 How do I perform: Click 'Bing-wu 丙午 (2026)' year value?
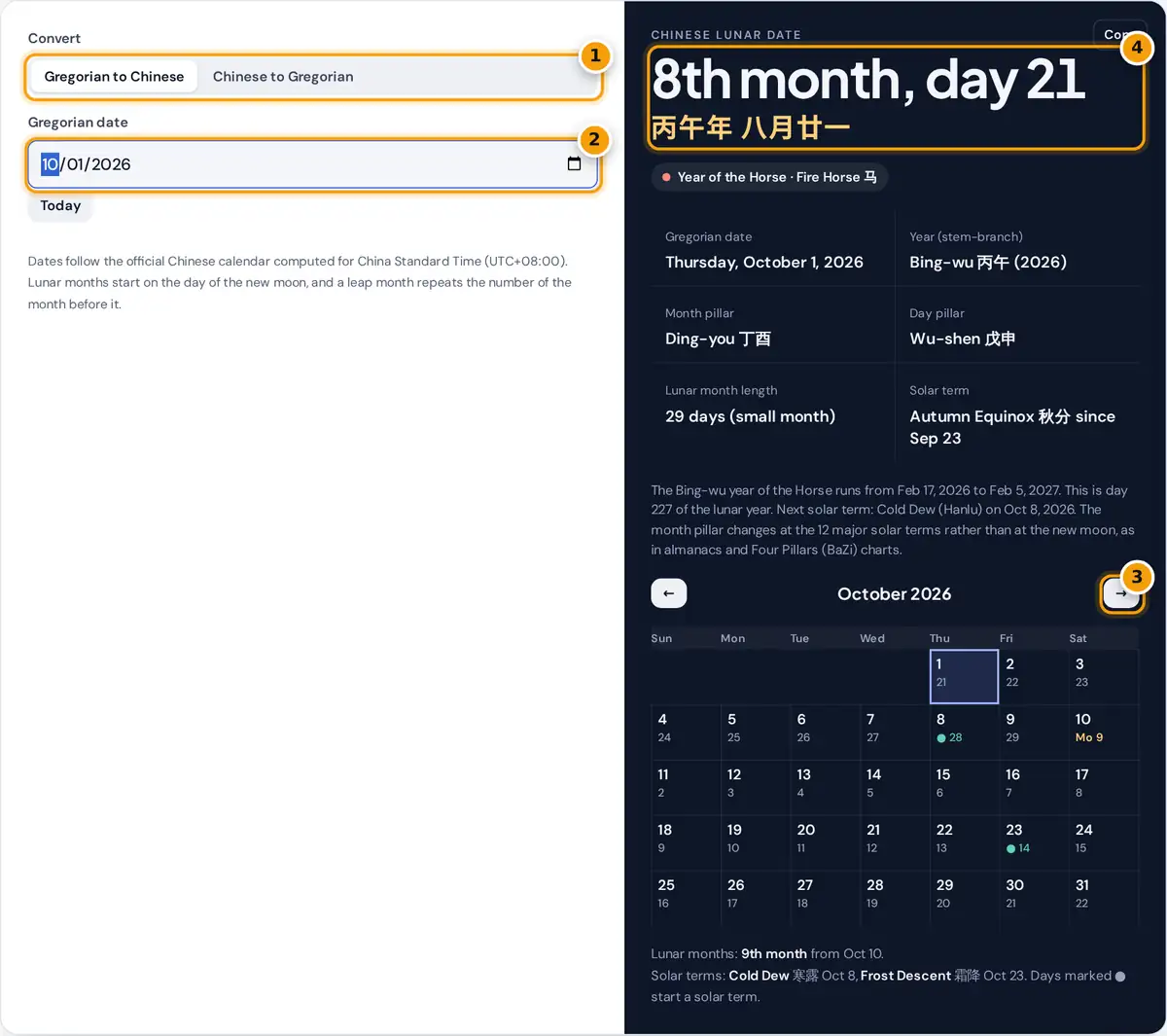(x=988, y=263)
